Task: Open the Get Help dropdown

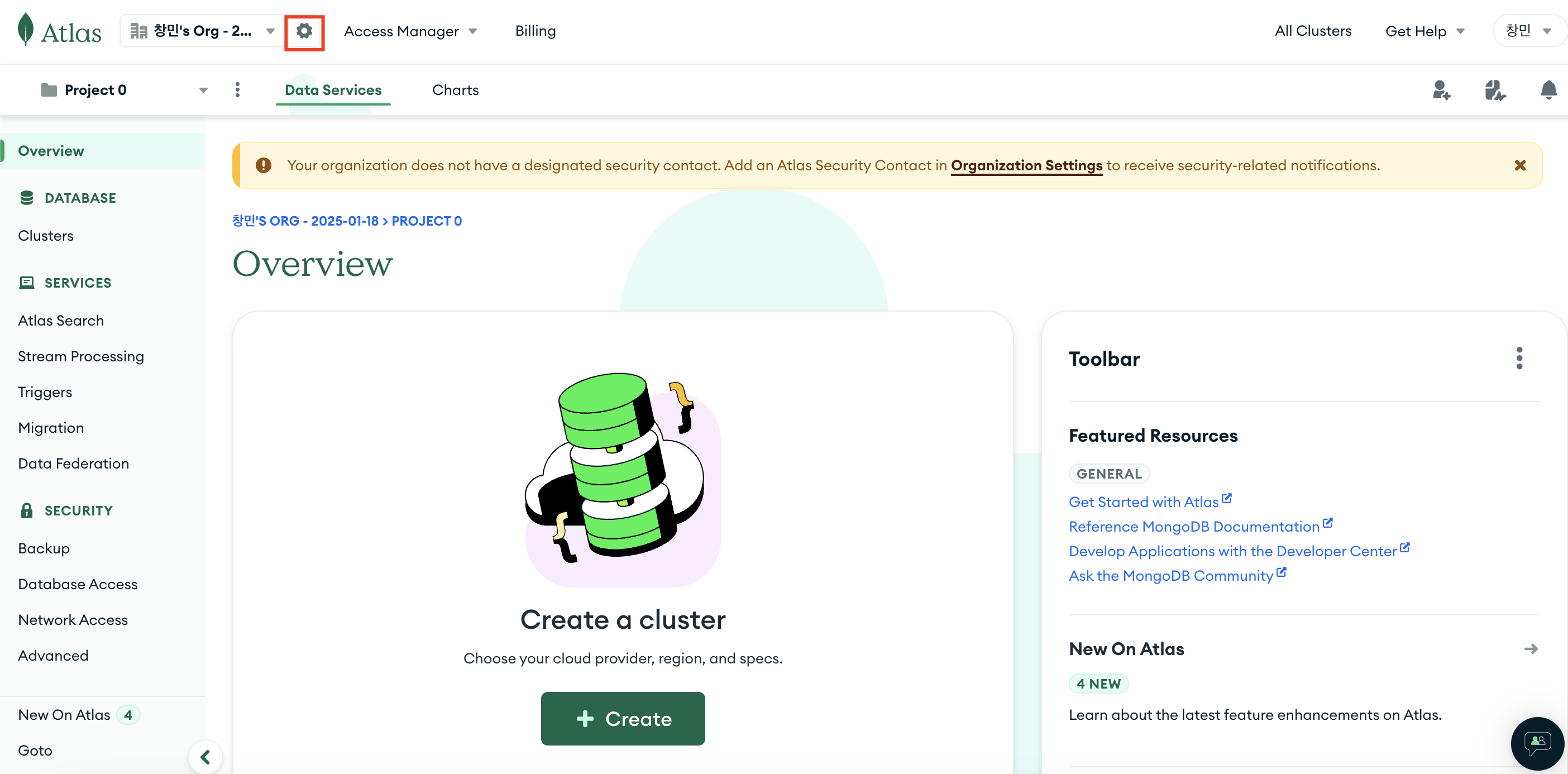Action: point(1425,31)
